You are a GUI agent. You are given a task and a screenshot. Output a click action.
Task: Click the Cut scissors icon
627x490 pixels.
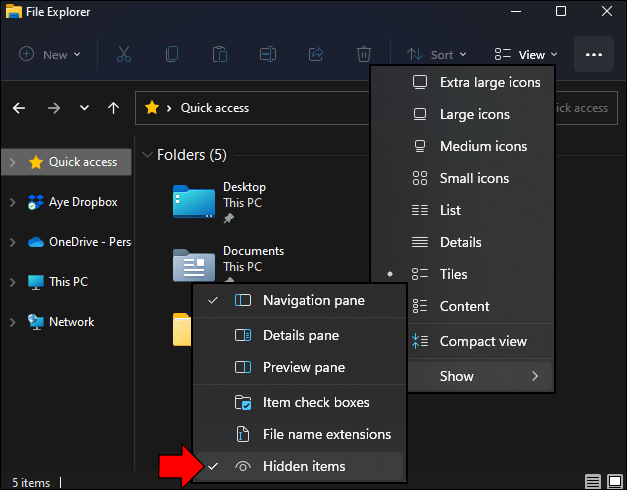[124, 54]
